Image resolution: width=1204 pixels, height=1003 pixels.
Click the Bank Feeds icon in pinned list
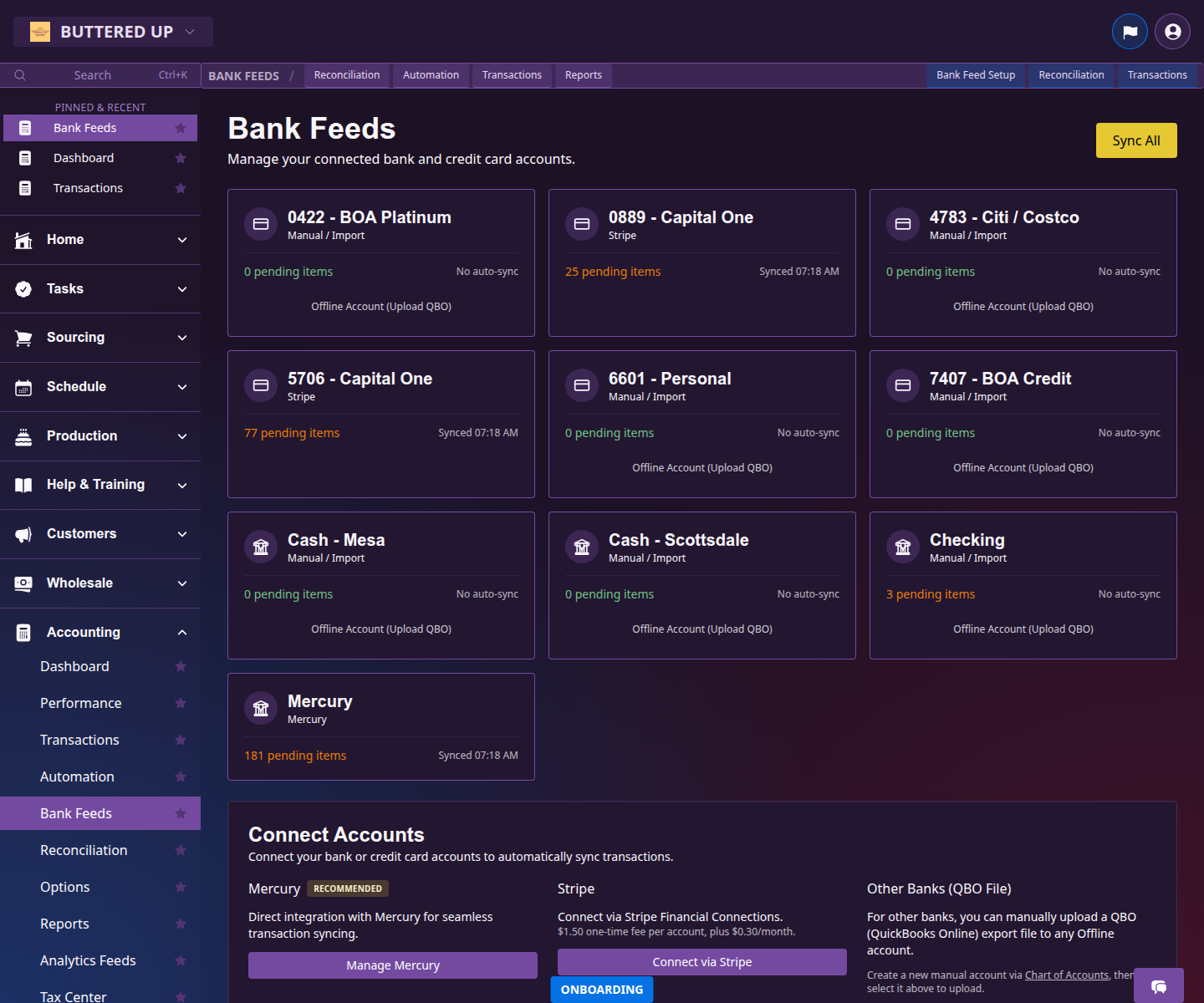24,127
